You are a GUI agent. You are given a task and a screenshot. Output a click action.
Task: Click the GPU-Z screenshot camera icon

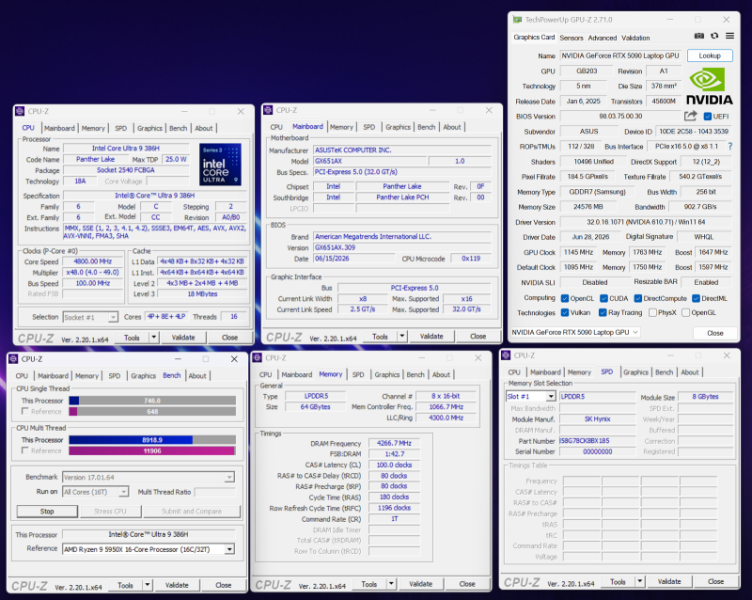coord(699,36)
